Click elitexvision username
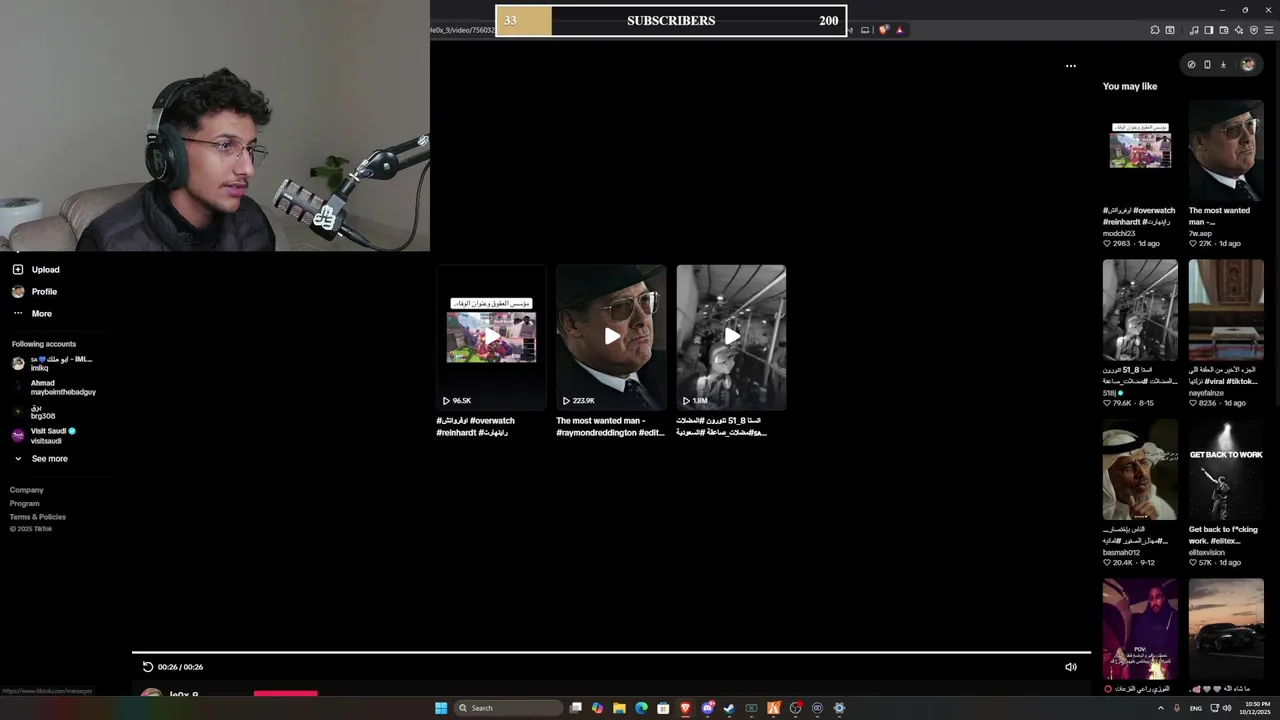Screen dimensions: 1280x720 point(1206,552)
